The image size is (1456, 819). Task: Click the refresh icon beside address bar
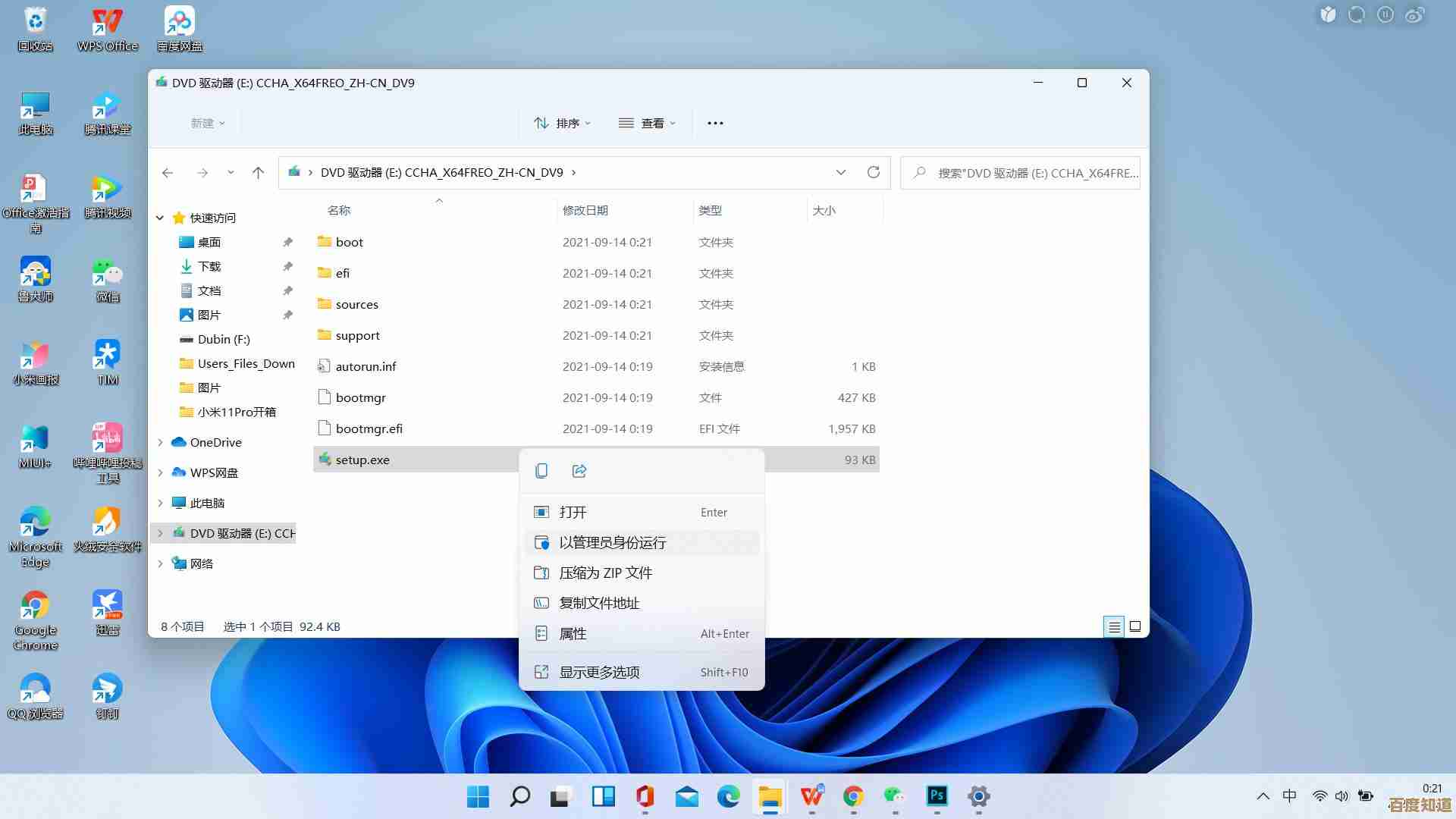874,172
